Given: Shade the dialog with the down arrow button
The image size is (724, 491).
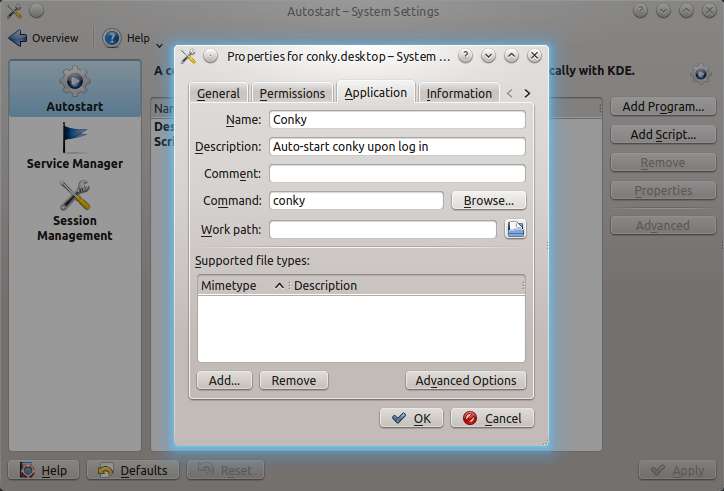Looking at the screenshot, I should point(488,56).
